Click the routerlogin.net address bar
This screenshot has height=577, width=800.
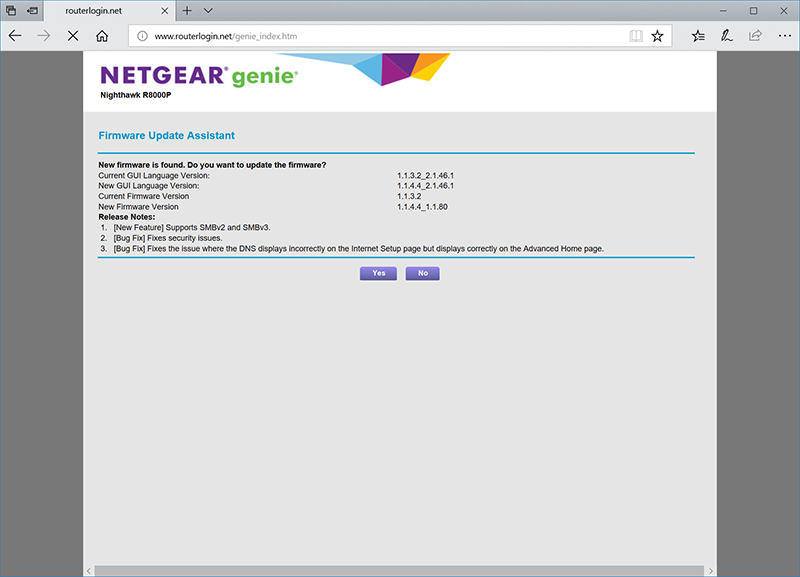tap(380, 36)
